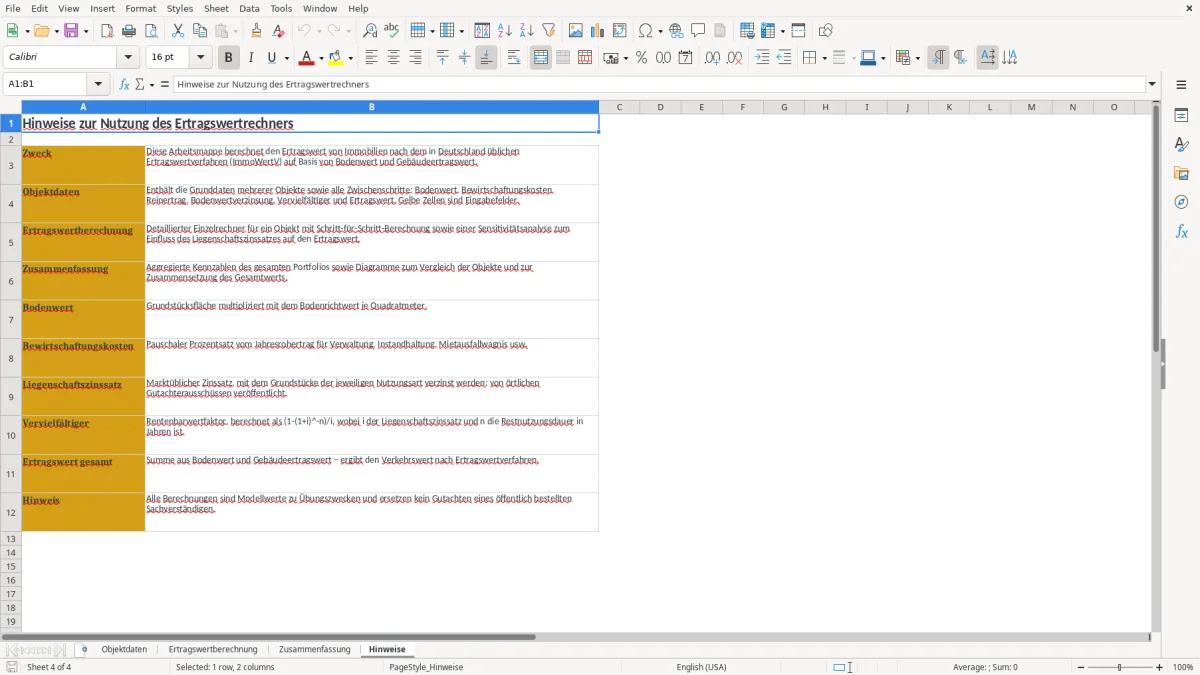Screen dimensions: 1200x675
Task: Switch to Zusammenfassung sheet tab
Action: pyautogui.click(x=315, y=649)
